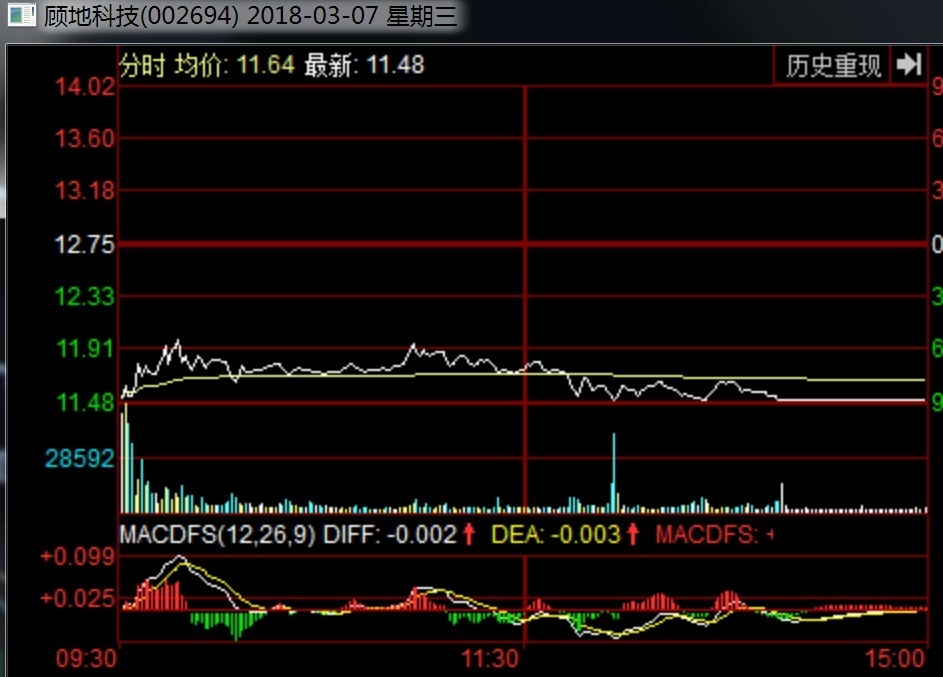943x677 pixels.
Task: Click the red up arrow after DIFF value
Action: click(468, 534)
